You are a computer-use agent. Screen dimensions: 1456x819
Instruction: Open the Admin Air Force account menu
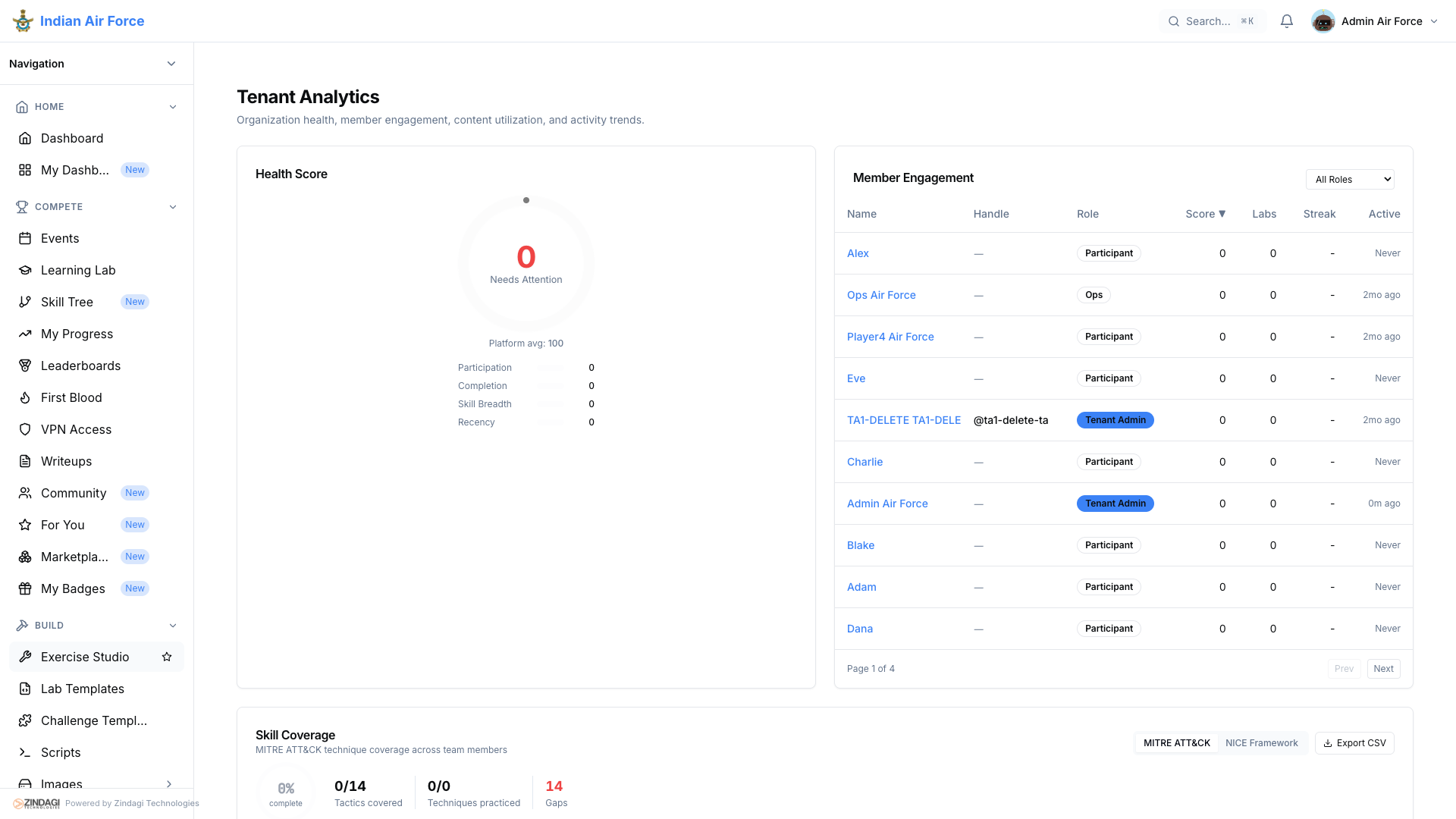point(1374,21)
